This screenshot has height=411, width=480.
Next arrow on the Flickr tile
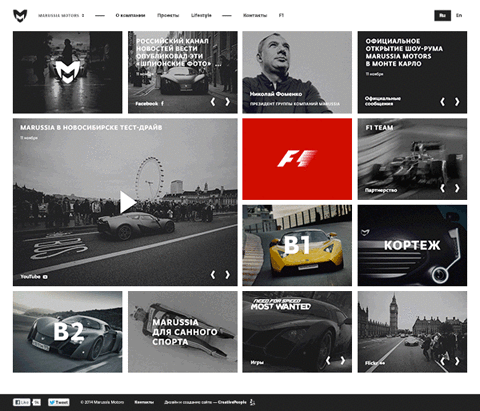pos(457,361)
